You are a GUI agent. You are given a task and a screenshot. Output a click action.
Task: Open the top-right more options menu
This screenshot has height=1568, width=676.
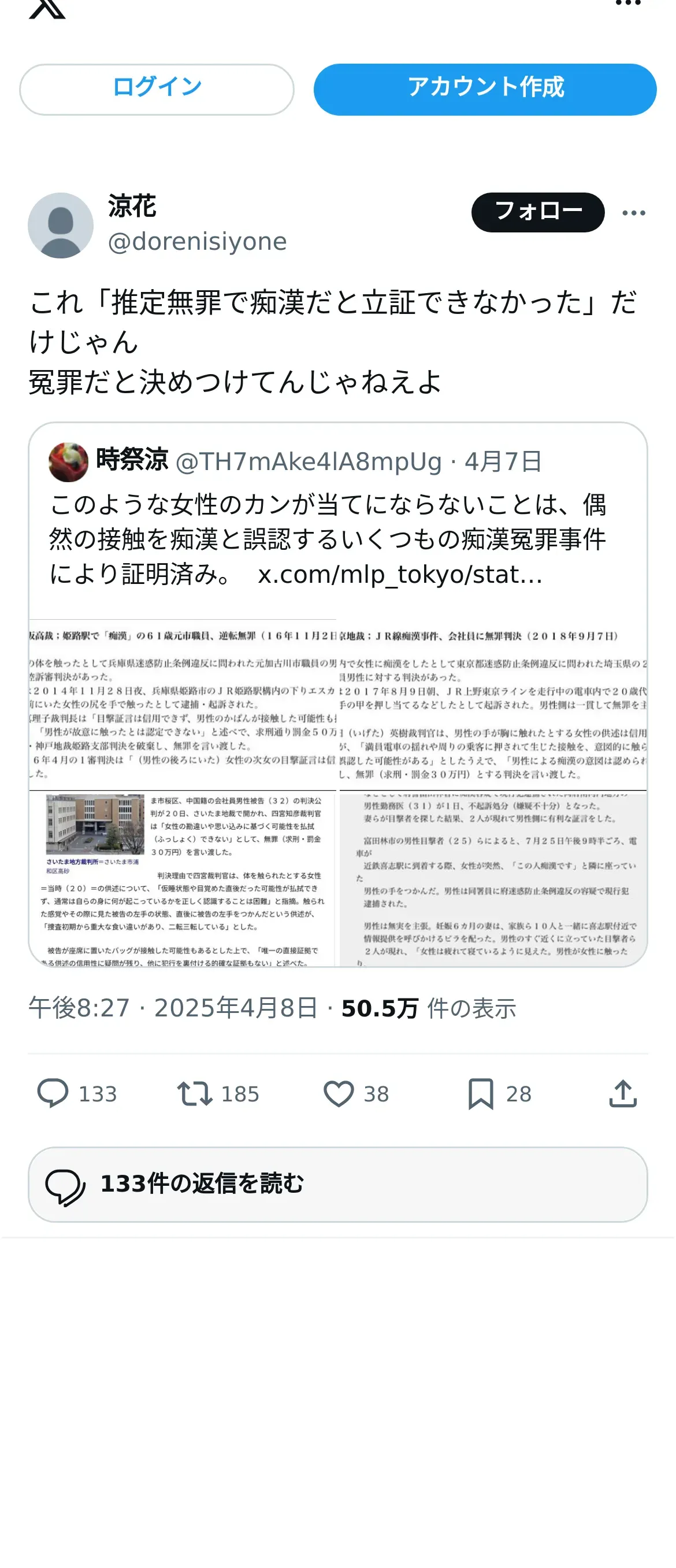[628, 3]
